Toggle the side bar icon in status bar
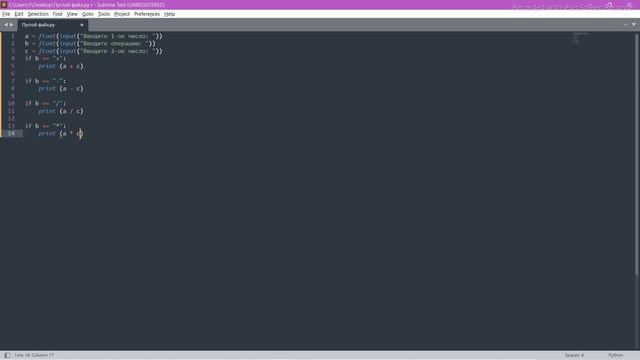The height and width of the screenshot is (360, 640). coord(7,355)
